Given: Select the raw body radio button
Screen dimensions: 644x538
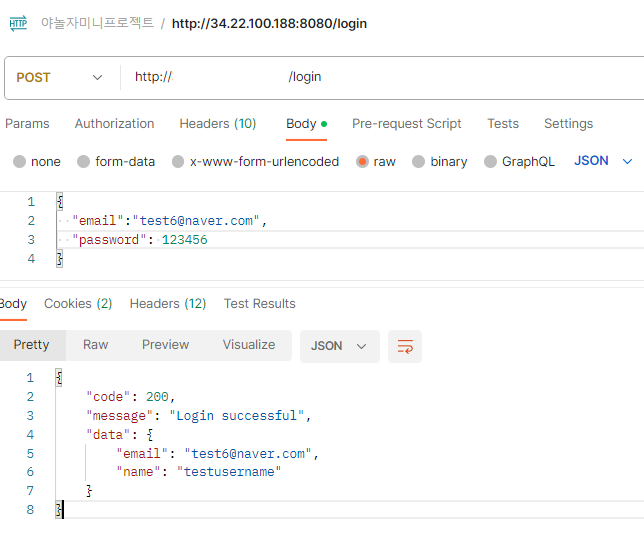Looking at the screenshot, I should pyautogui.click(x=362, y=161).
